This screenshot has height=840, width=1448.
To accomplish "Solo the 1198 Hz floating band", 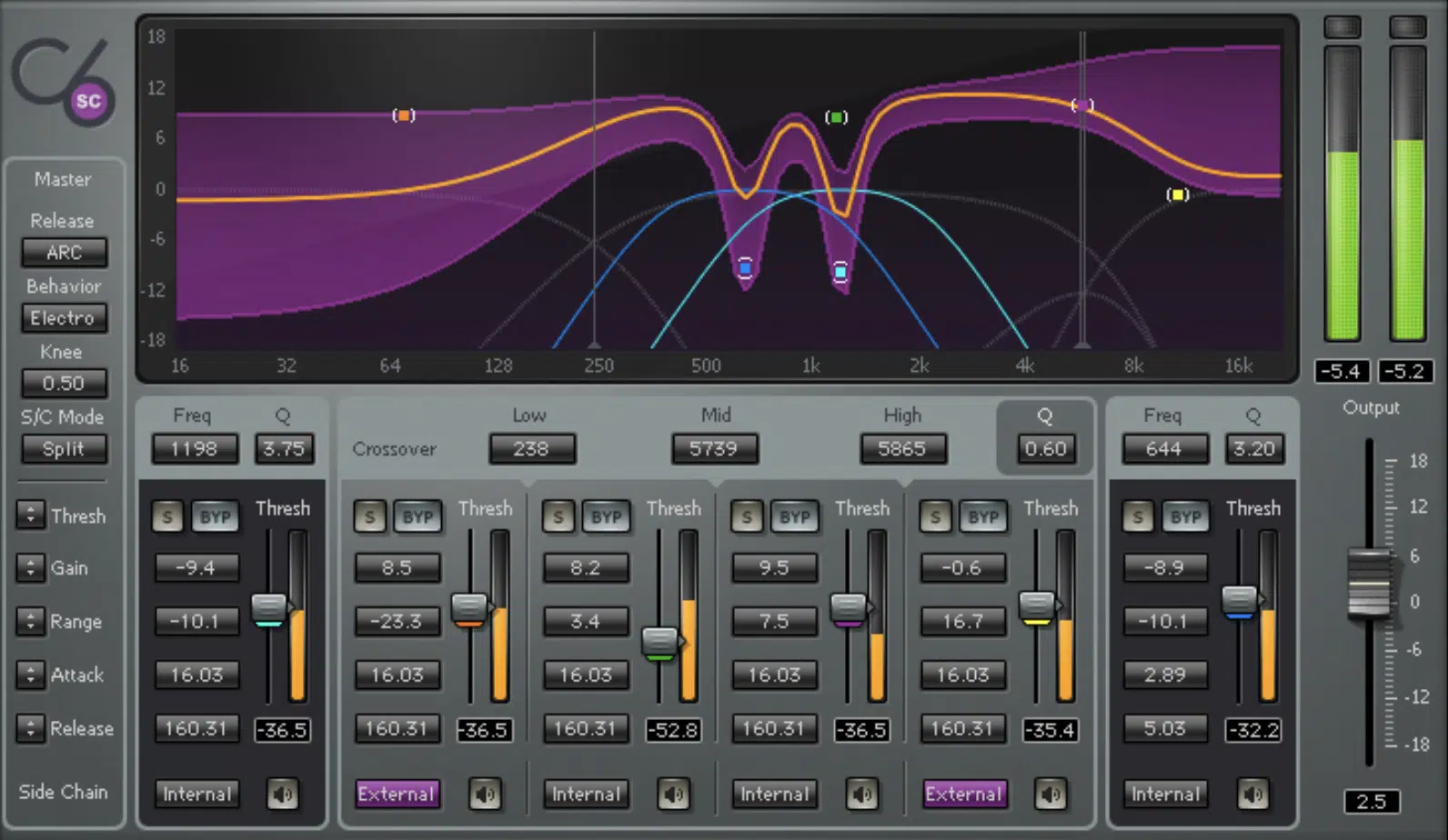I will [x=167, y=517].
